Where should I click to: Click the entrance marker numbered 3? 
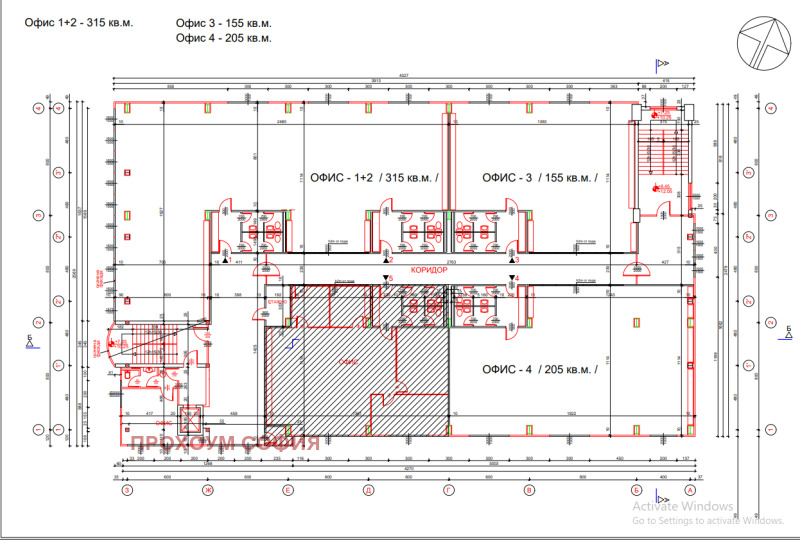coord(515,258)
